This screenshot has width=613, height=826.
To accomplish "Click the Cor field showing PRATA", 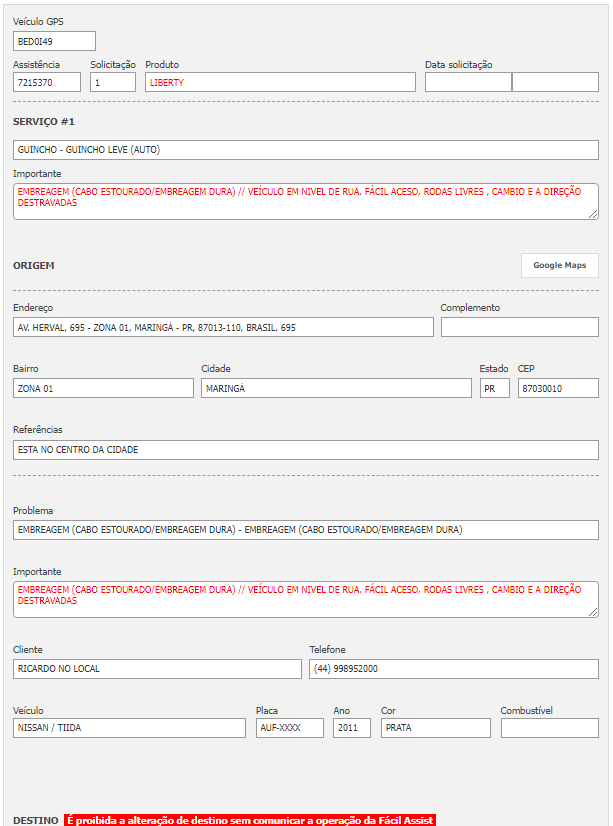I will pos(435,728).
